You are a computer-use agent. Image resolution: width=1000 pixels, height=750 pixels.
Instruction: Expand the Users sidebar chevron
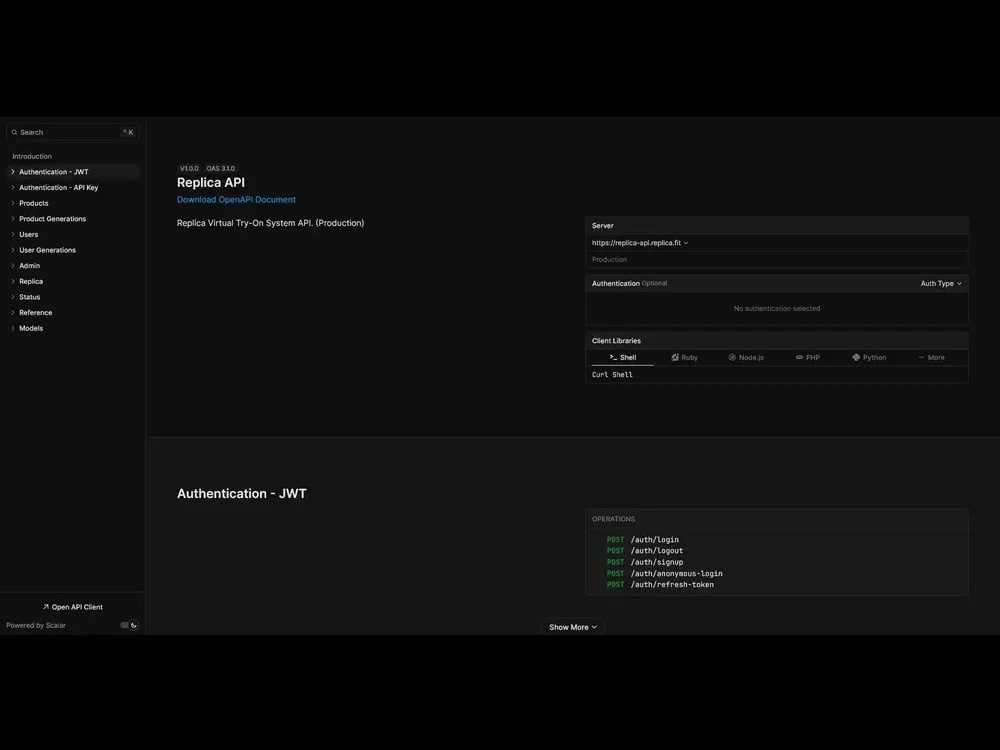(x=13, y=235)
